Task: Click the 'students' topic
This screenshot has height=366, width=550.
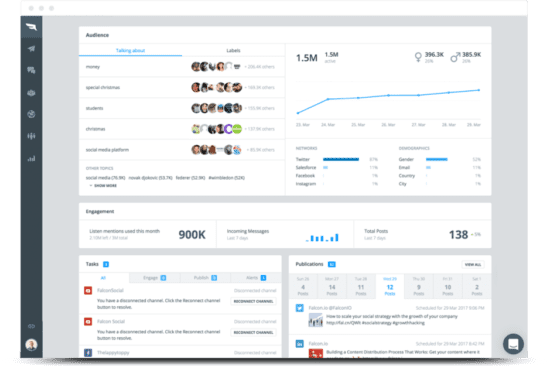Action: (94, 108)
